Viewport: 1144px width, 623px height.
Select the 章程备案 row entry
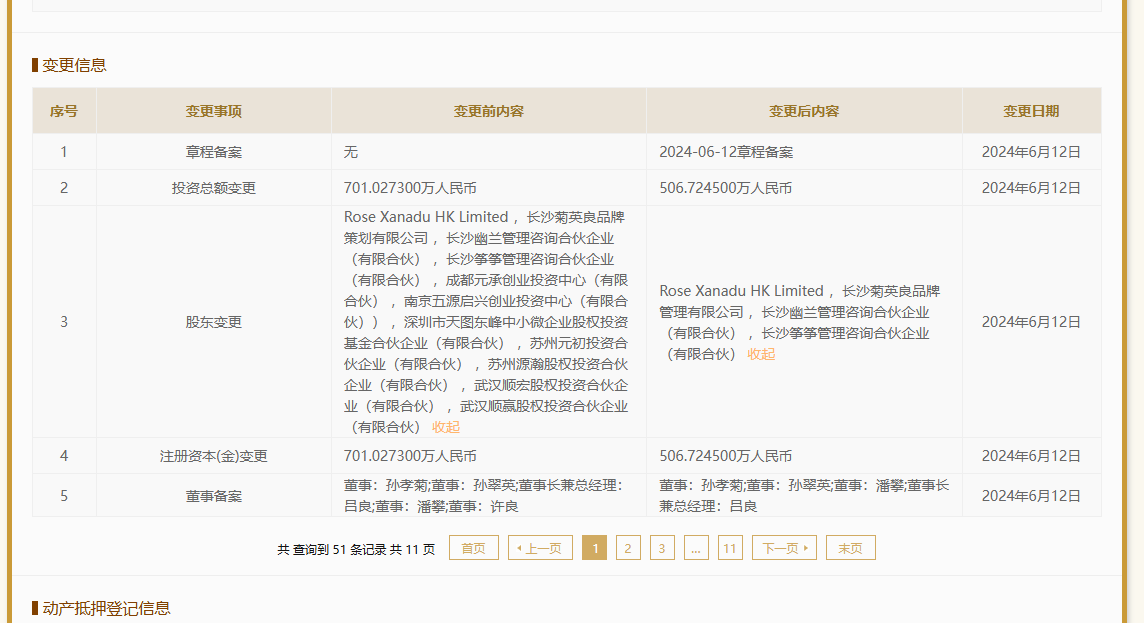213,152
